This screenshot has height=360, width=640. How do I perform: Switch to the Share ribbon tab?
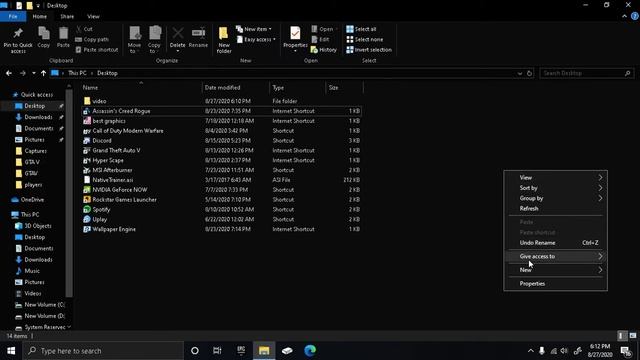point(67,16)
